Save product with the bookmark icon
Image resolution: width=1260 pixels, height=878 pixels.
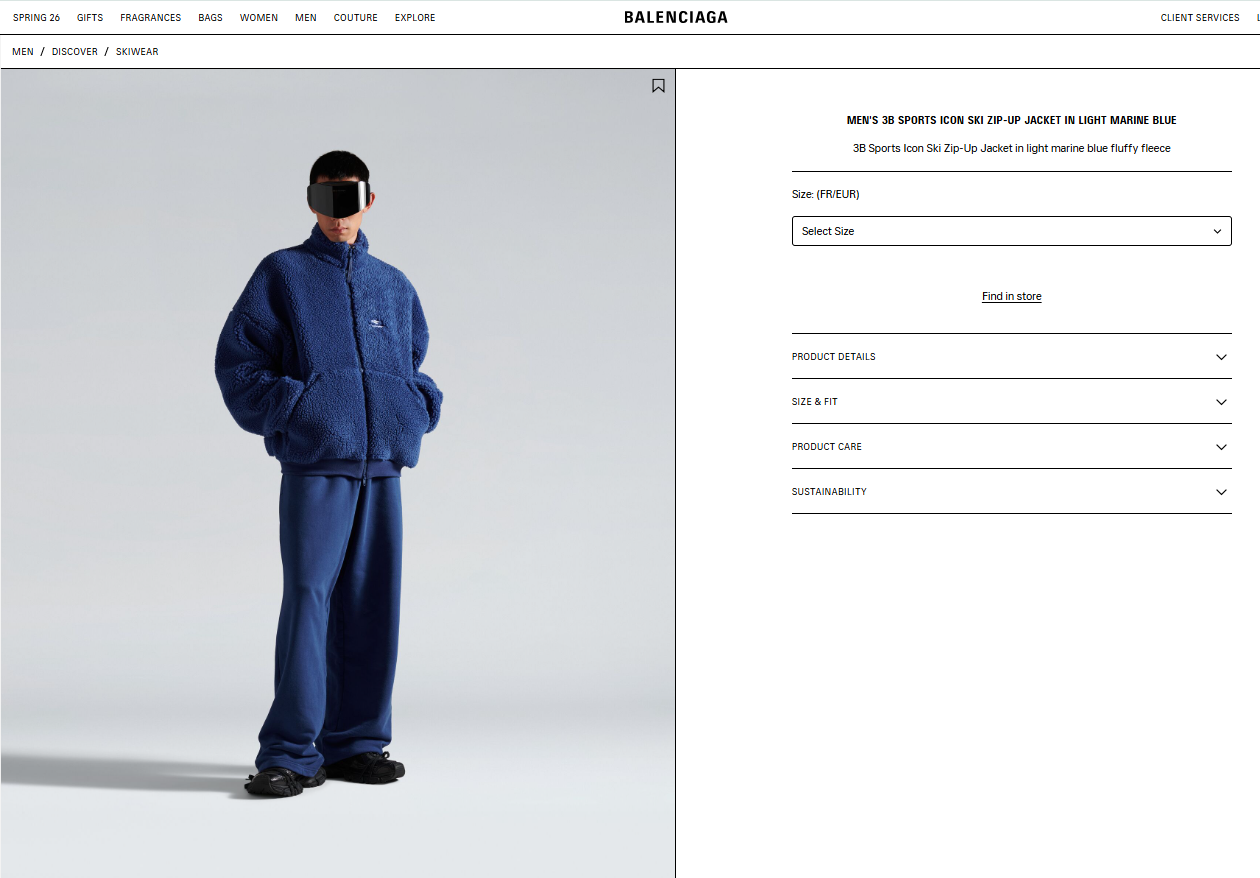658,86
